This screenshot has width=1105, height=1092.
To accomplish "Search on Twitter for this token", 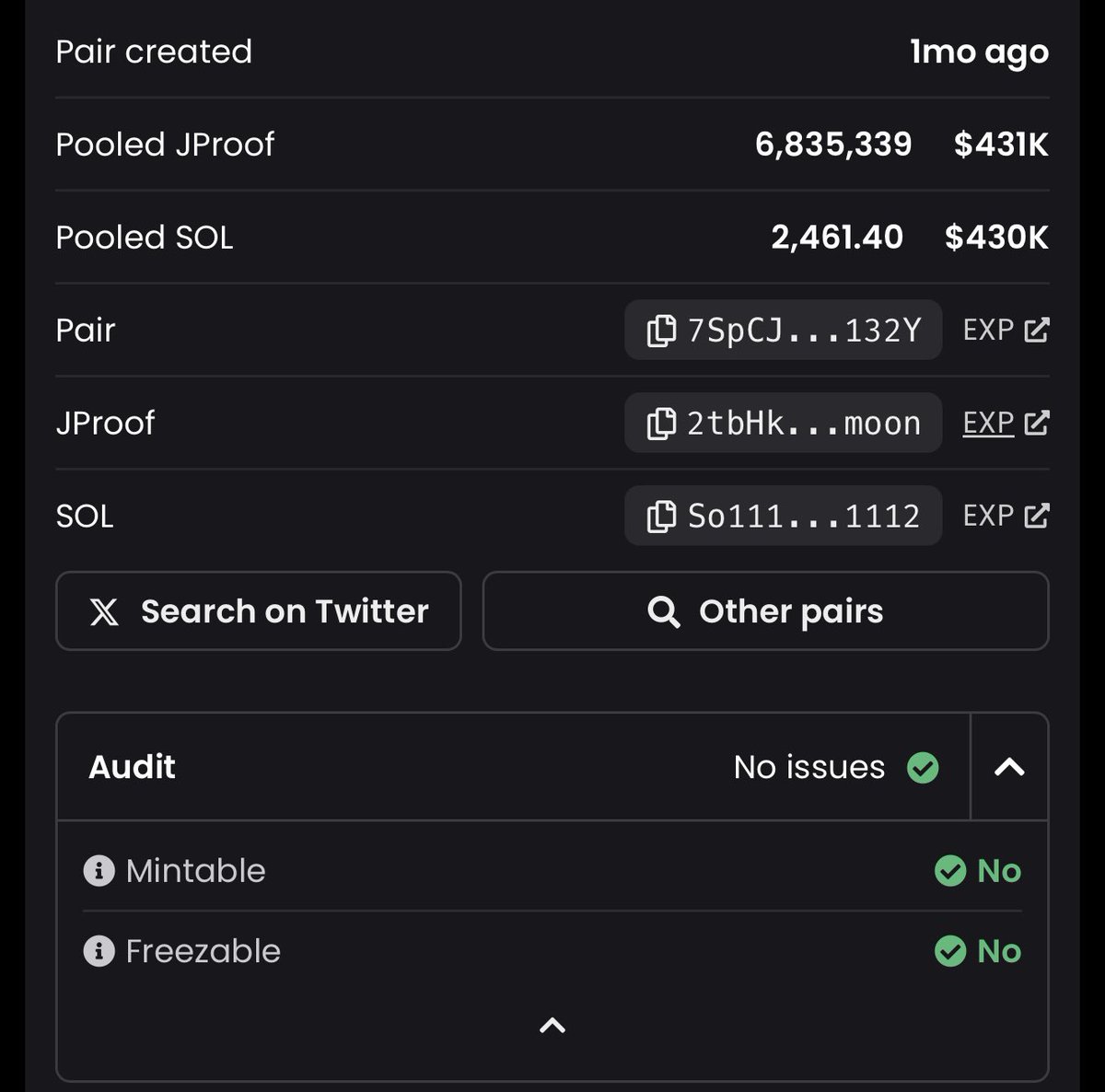I will [x=259, y=611].
